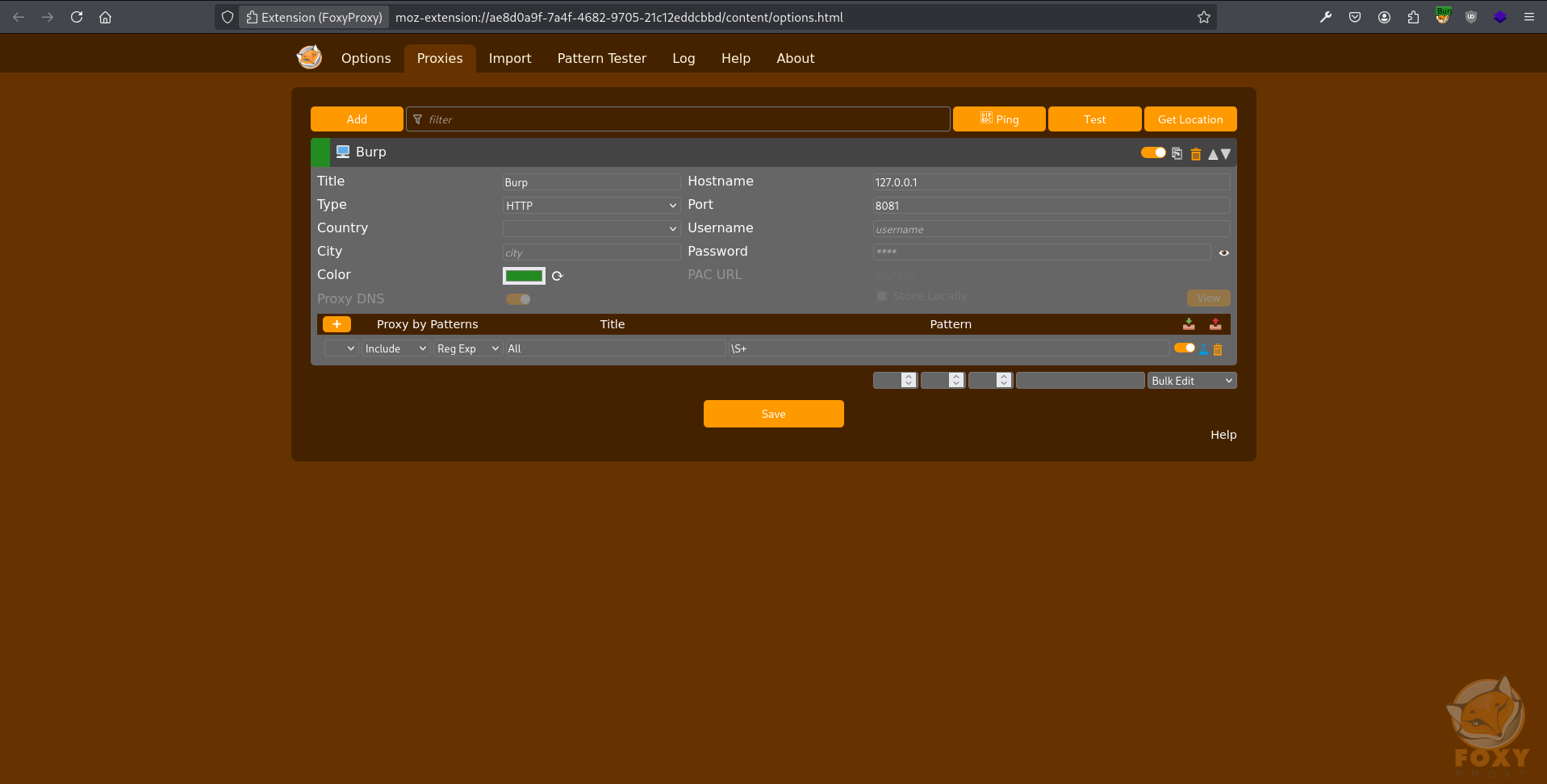Open the Country dropdown

tap(592, 229)
